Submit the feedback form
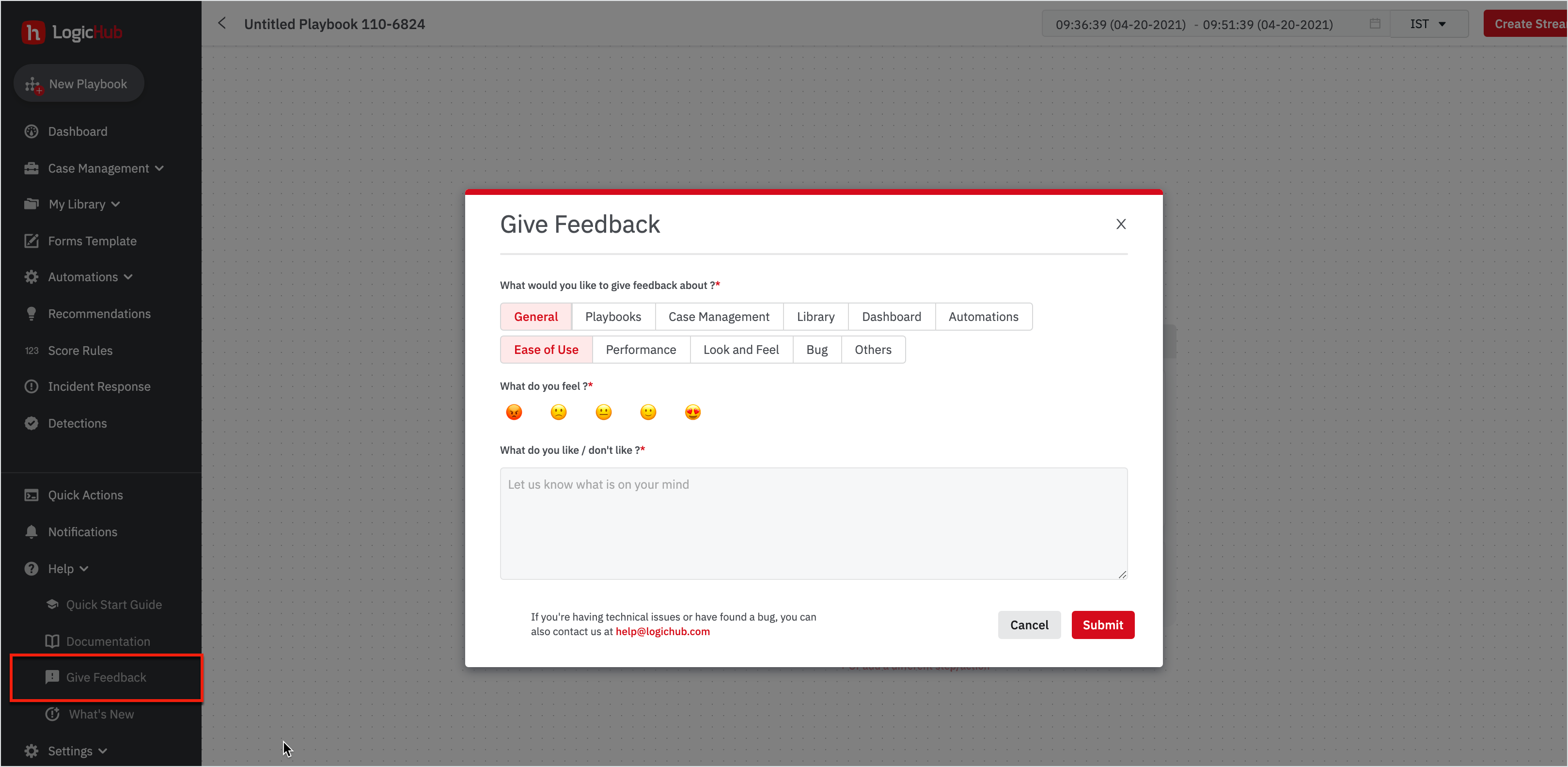Image resolution: width=1568 pixels, height=767 pixels. point(1102,625)
